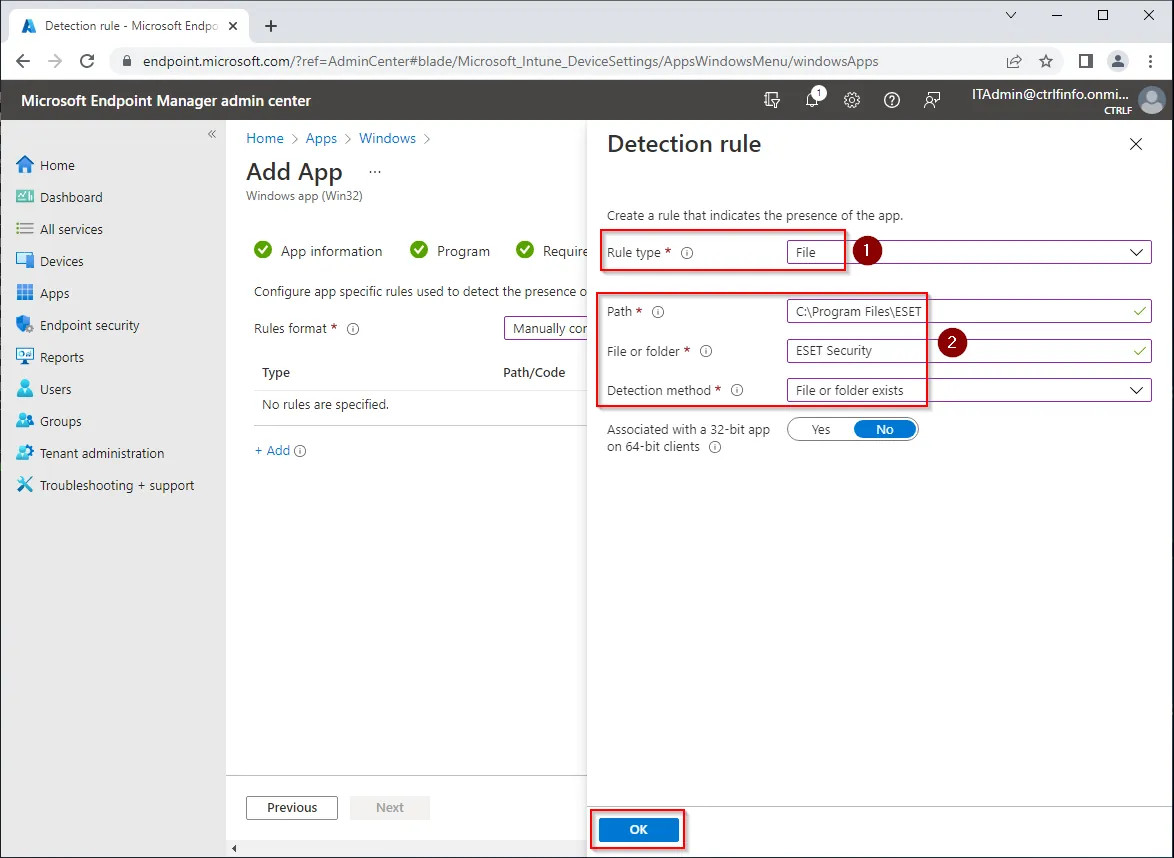The width and height of the screenshot is (1174, 858).
Task: Open All services in the sidebar
Action: tap(59, 229)
